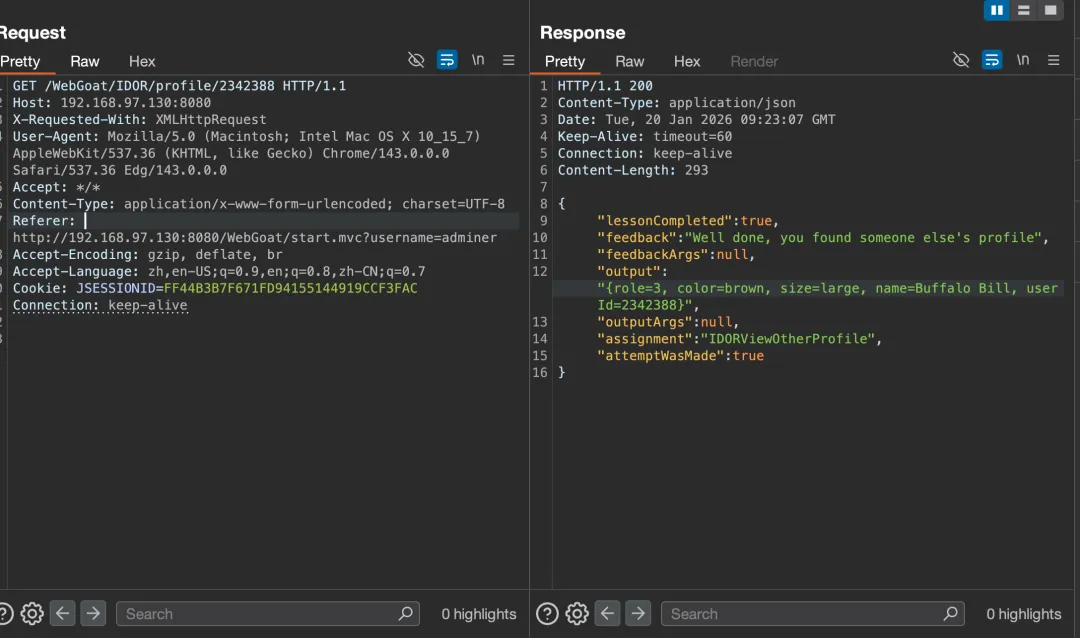Screen dimensions: 1080x638
Task: Click HTTP/1.1 200 status line
Action: point(605,86)
